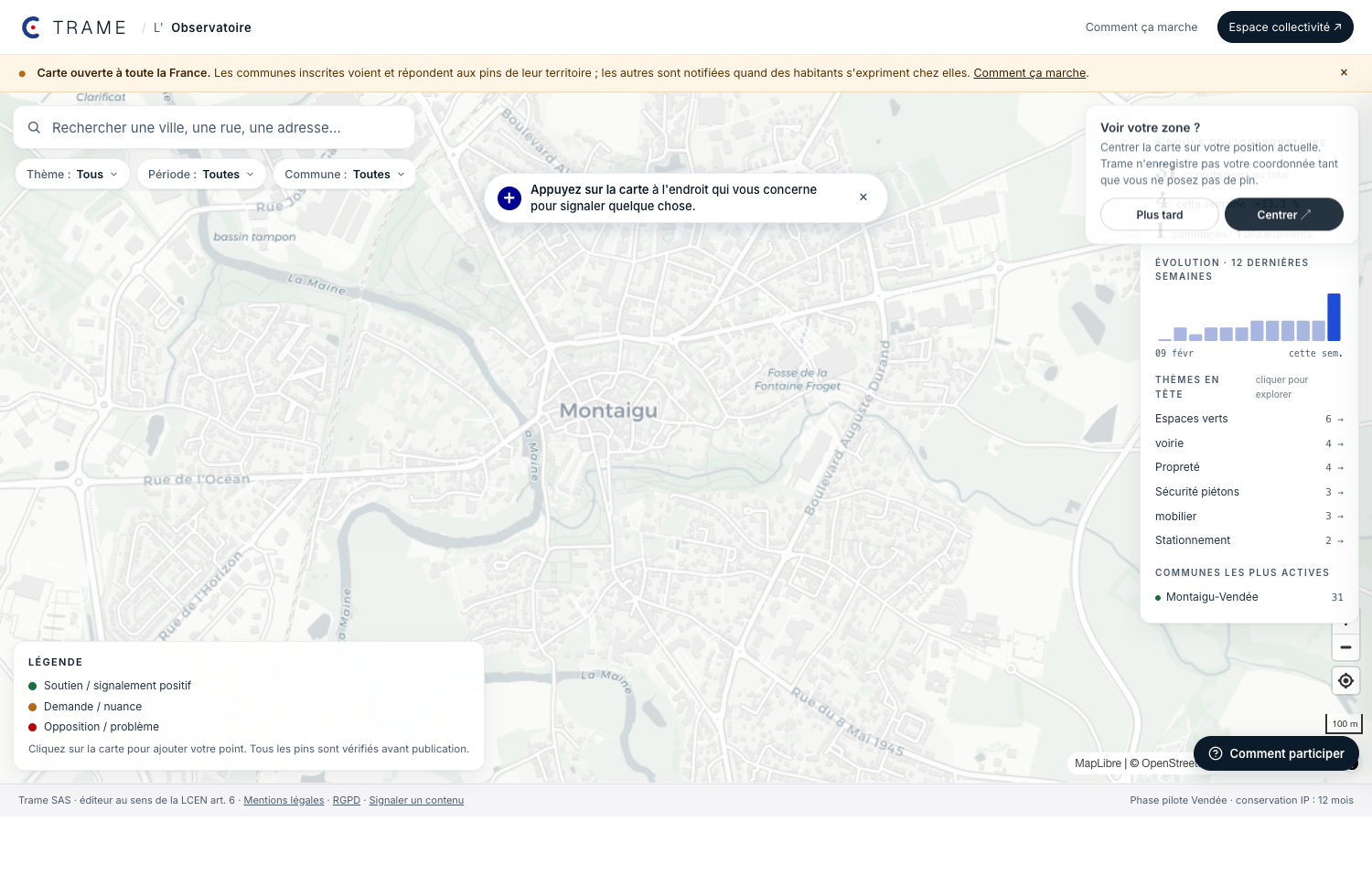The width and height of the screenshot is (1372, 896).
Task: Select Montaigu-Vendée in active communes
Action: pos(1249,597)
